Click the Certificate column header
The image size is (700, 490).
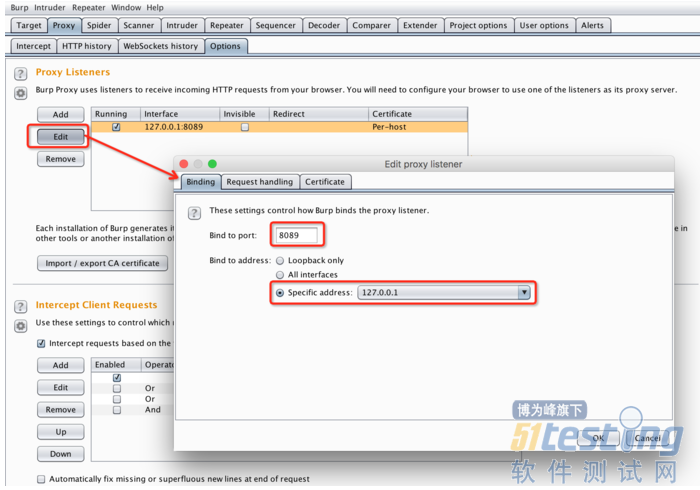coord(418,114)
